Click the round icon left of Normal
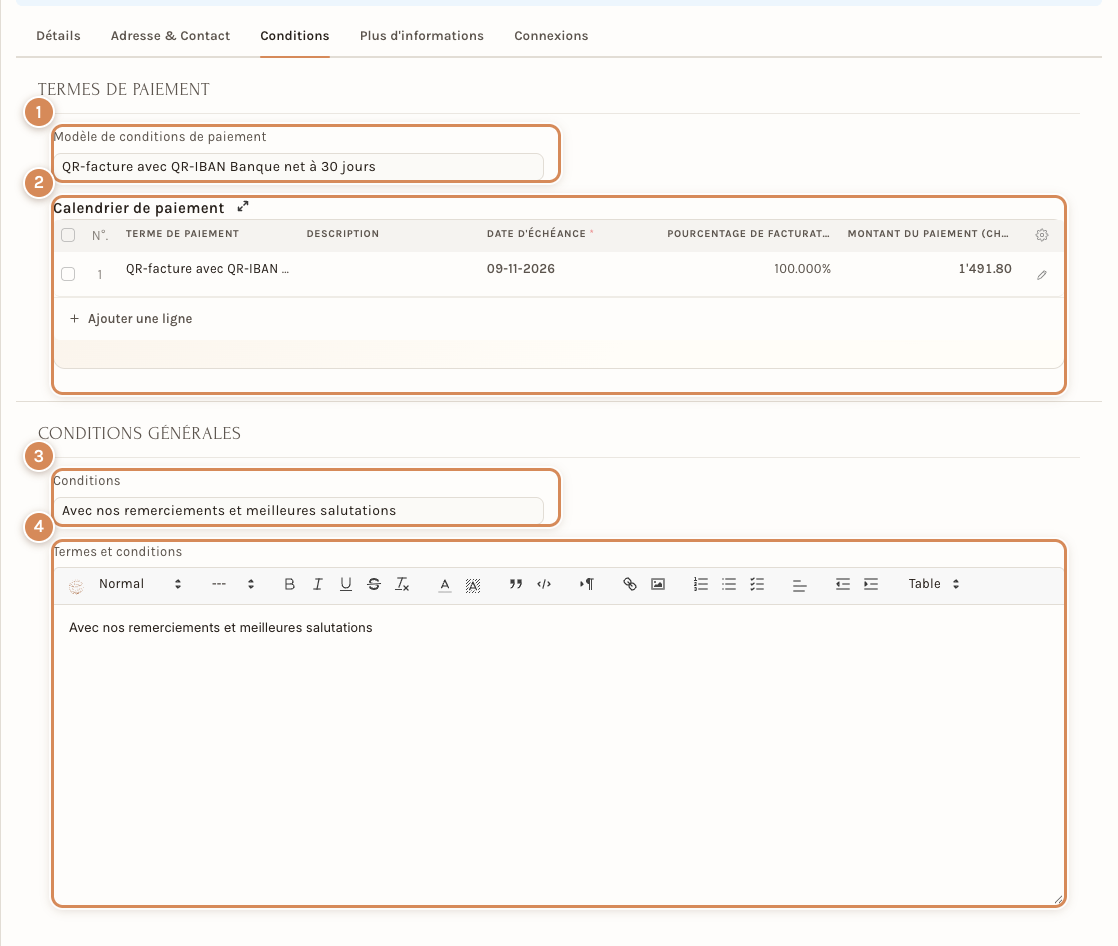This screenshot has height=946, width=1118. coord(76,587)
